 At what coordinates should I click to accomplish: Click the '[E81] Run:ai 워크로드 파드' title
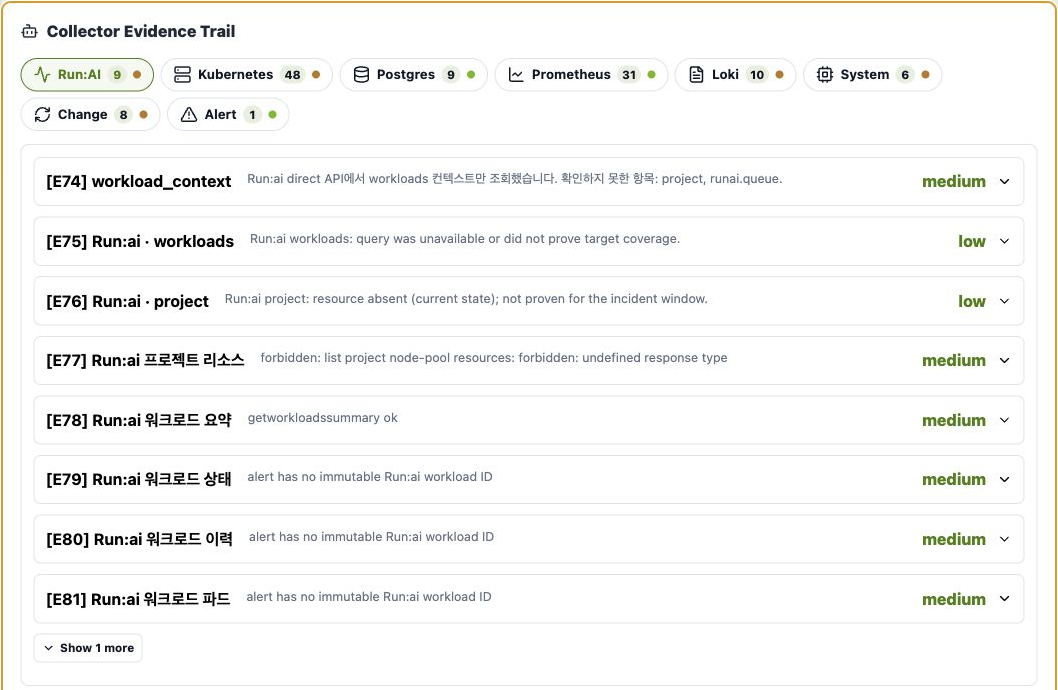138,599
